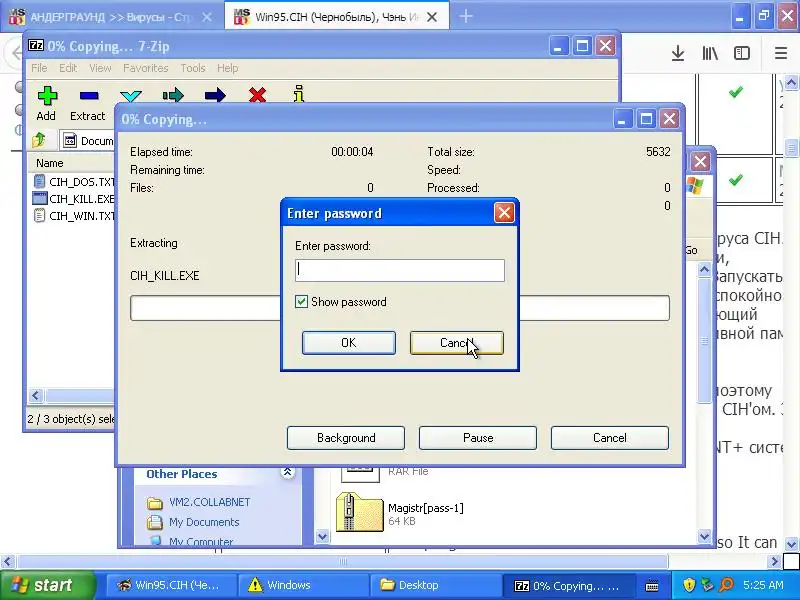800x600 pixels.
Task: Open new browser tab with plus icon
Action: pyautogui.click(x=466, y=17)
